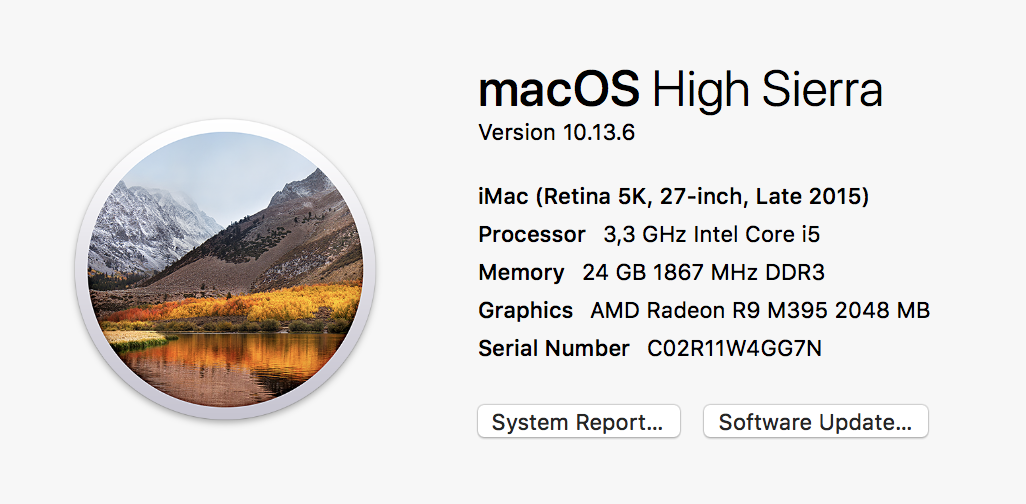Click the bold "macOS" title word
The image size is (1026, 504).
coord(559,91)
